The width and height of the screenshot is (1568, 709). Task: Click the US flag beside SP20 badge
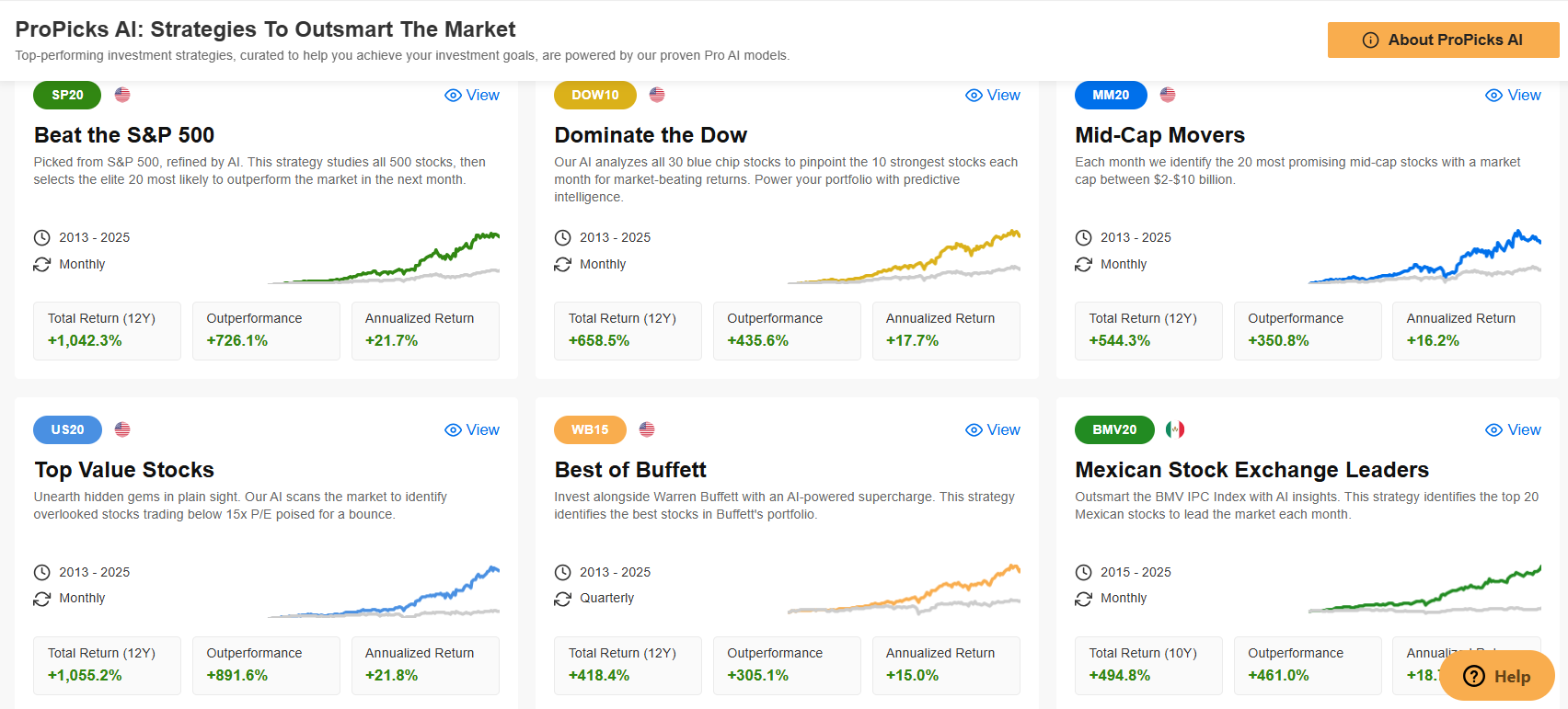[x=122, y=95]
